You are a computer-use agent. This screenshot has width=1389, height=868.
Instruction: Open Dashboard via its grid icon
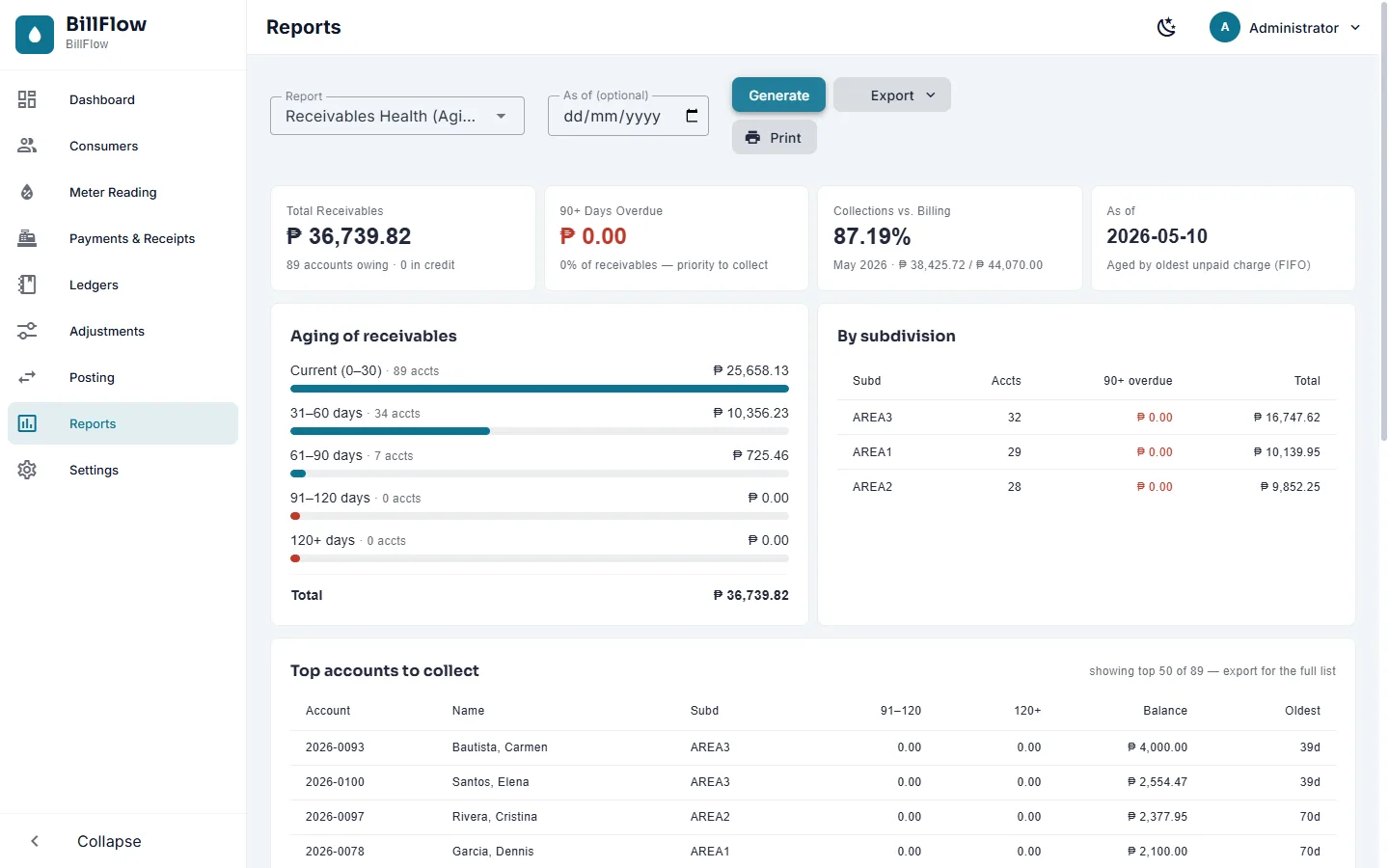[27, 99]
